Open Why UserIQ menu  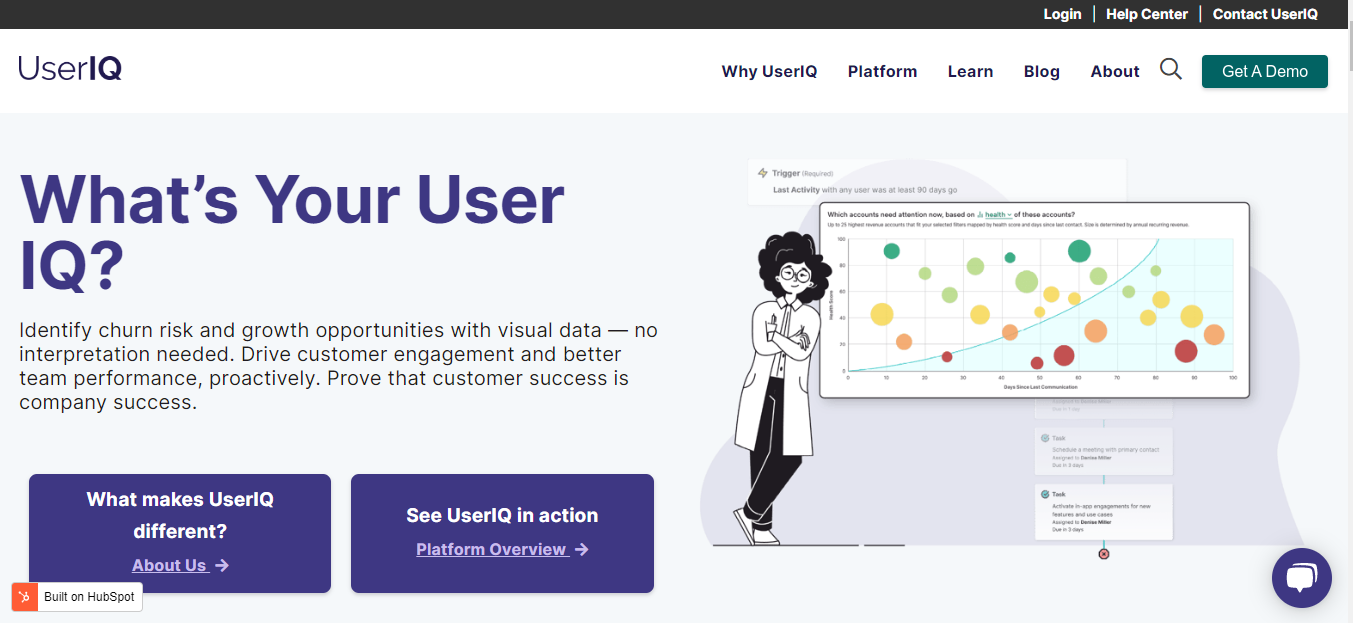tap(769, 71)
